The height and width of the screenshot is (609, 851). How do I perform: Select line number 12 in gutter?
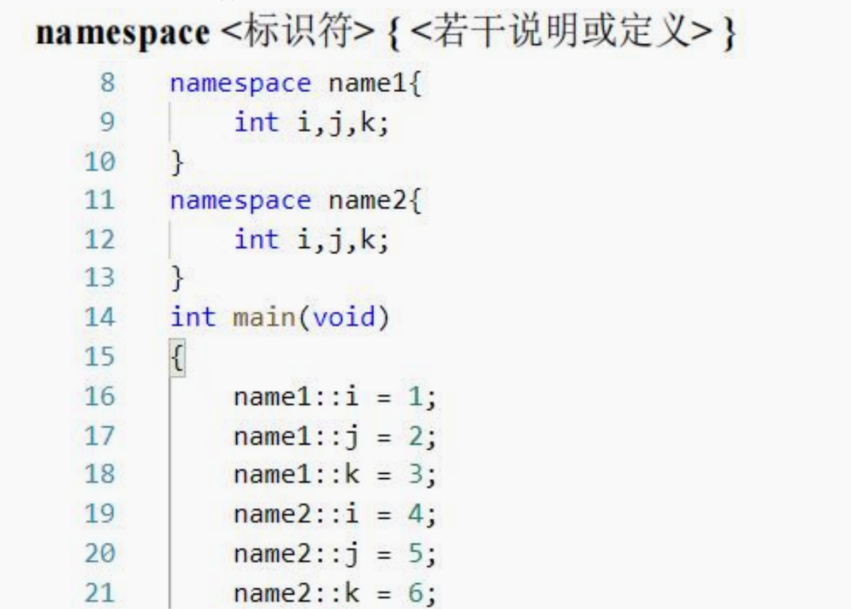pos(100,239)
